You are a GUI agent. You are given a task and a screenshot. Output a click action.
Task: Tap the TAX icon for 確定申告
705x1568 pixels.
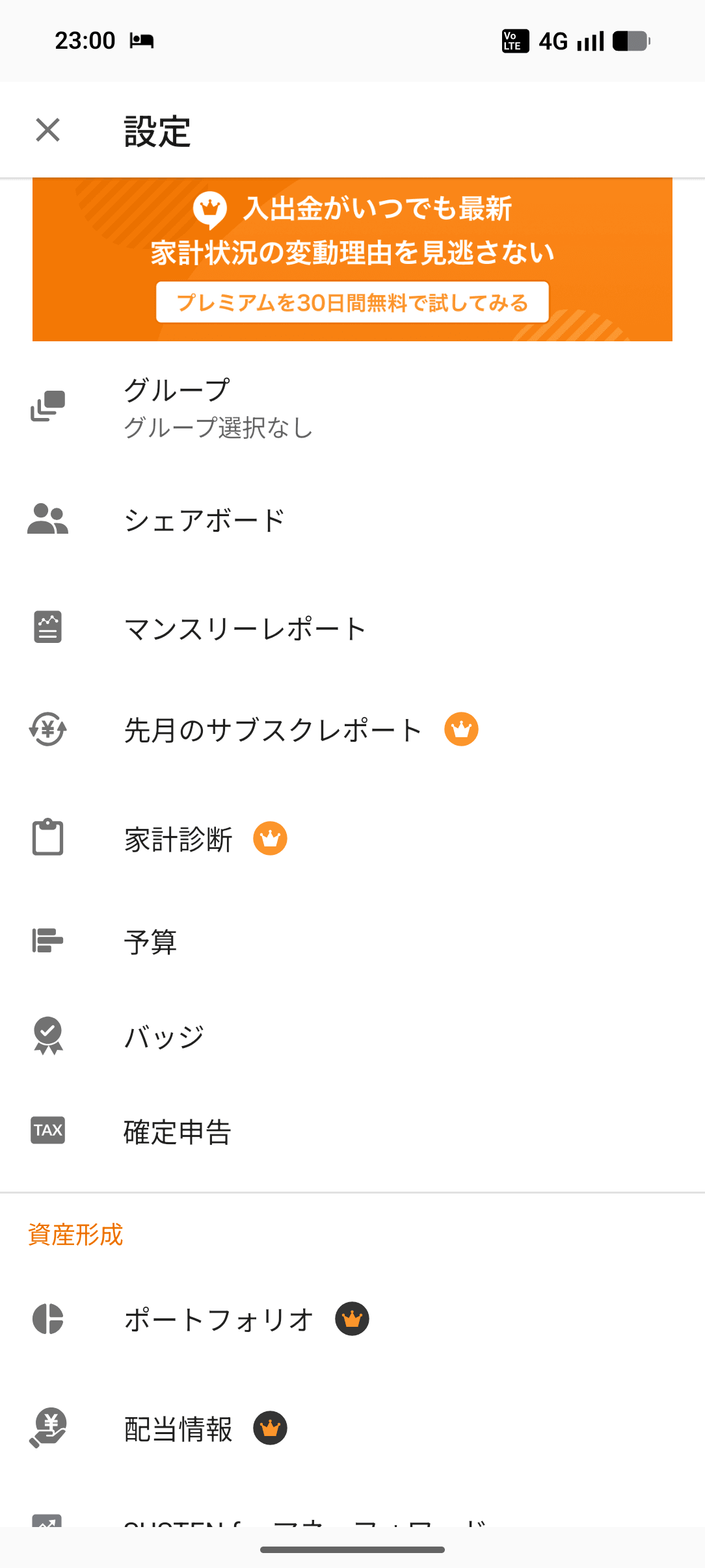pyautogui.click(x=47, y=1130)
